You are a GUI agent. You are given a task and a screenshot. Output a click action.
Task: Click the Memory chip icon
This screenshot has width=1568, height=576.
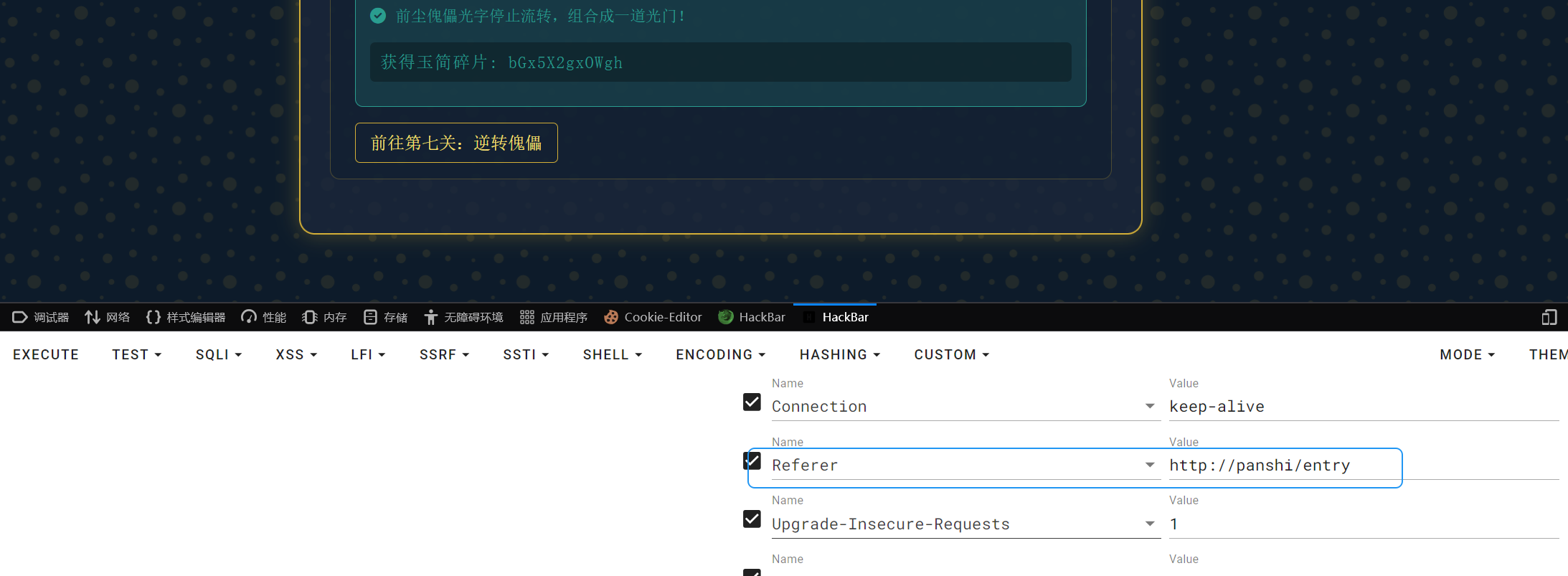click(309, 317)
